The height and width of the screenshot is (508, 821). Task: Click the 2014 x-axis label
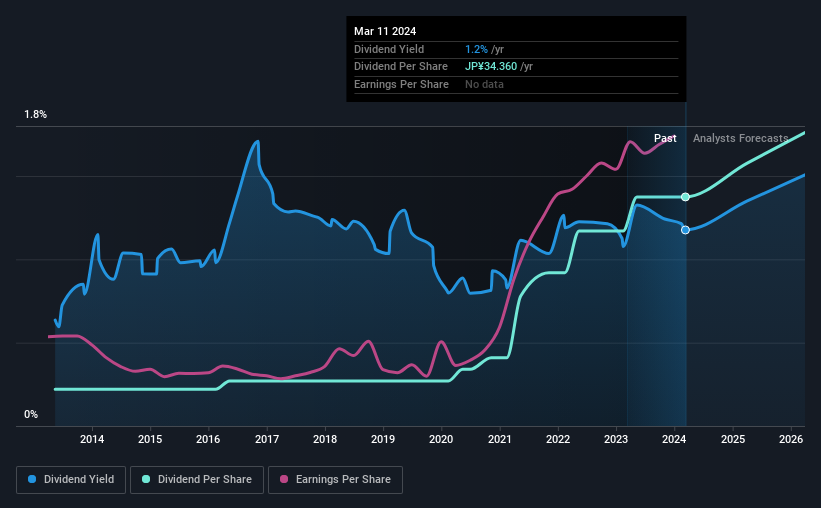click(x=92, y=439)
